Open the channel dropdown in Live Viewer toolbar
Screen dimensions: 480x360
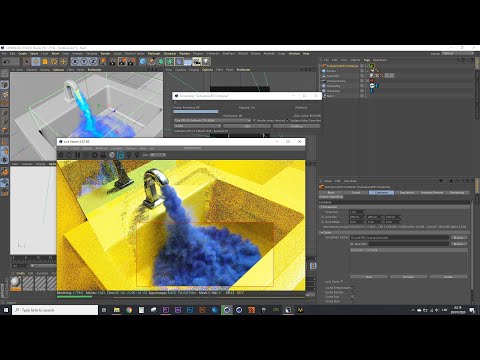tap(158, 155)
